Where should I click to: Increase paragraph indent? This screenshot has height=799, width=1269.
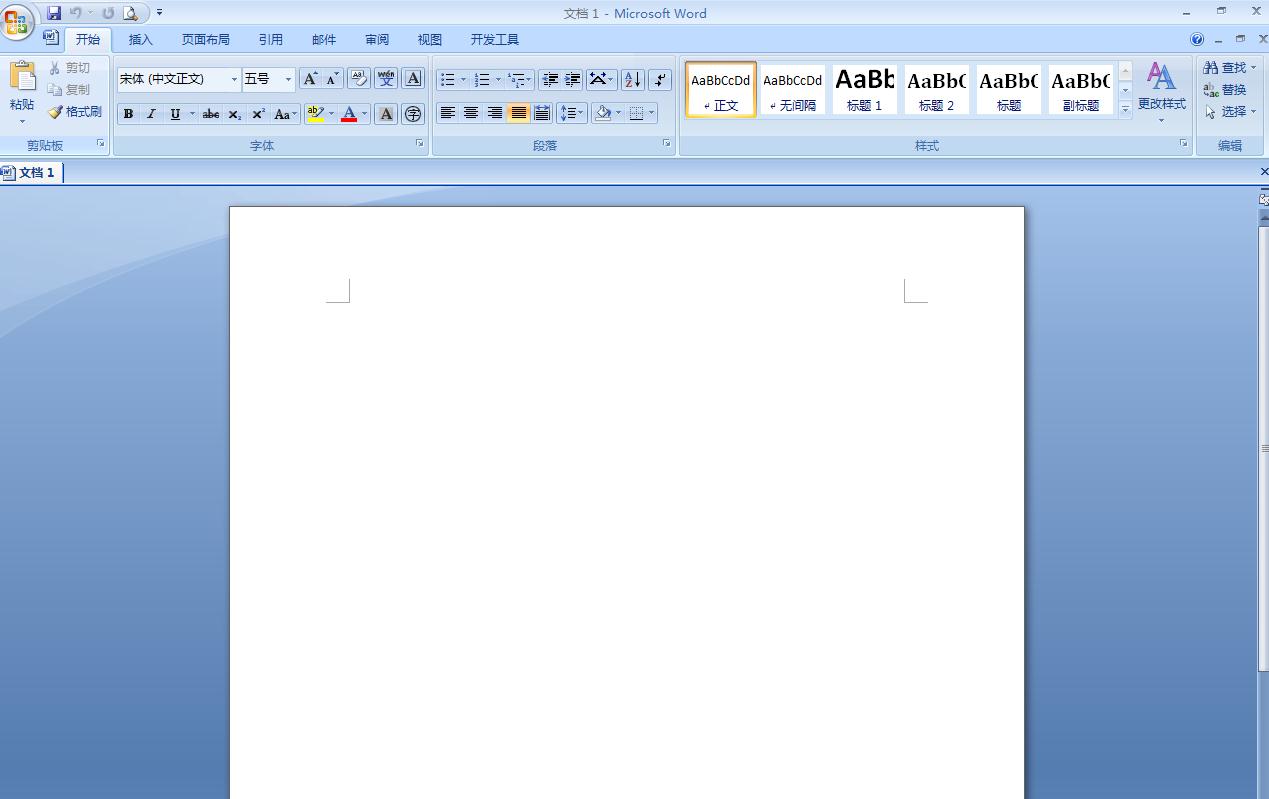pos(572,79)
